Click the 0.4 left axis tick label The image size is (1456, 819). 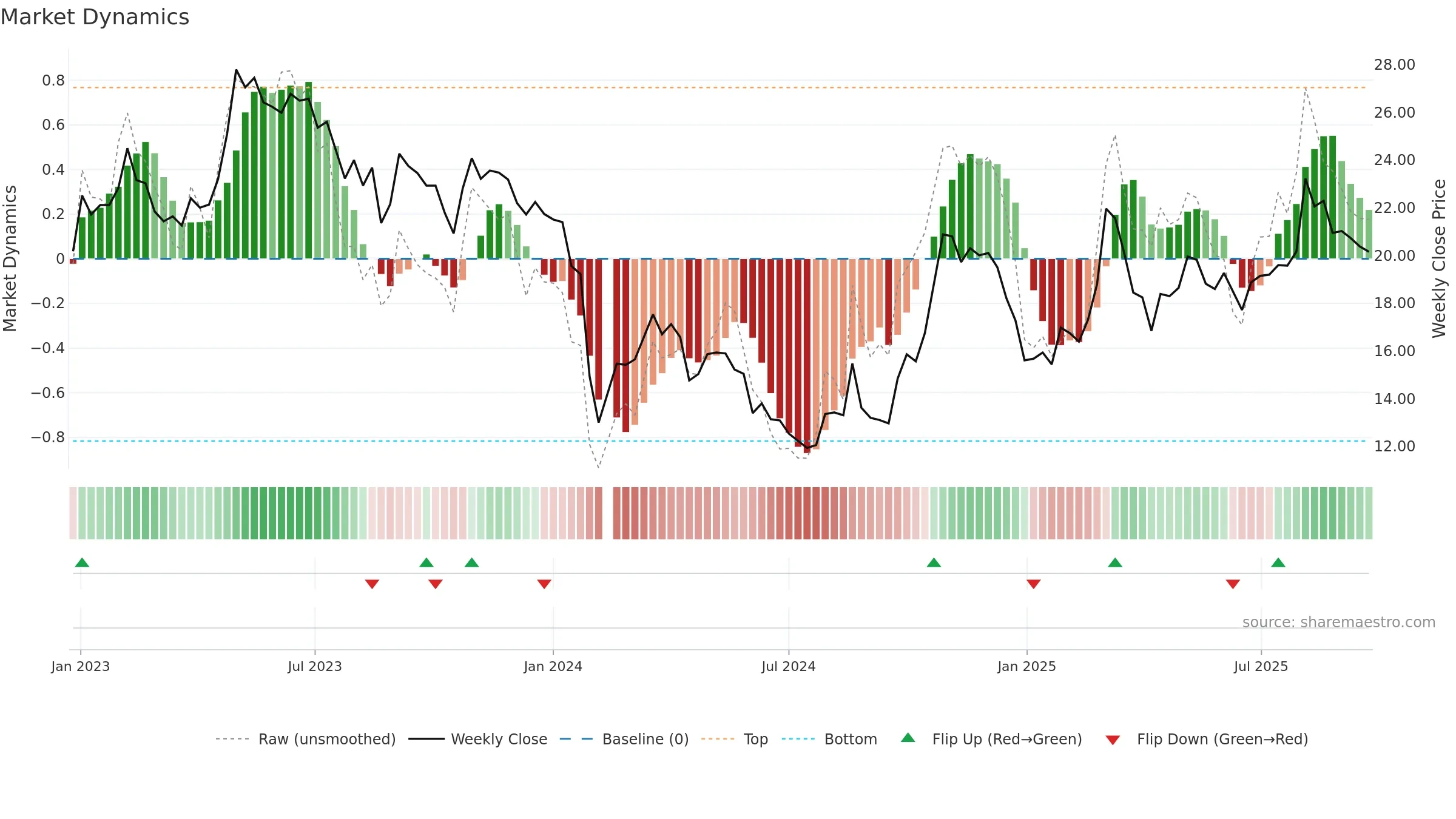(53, 169)
